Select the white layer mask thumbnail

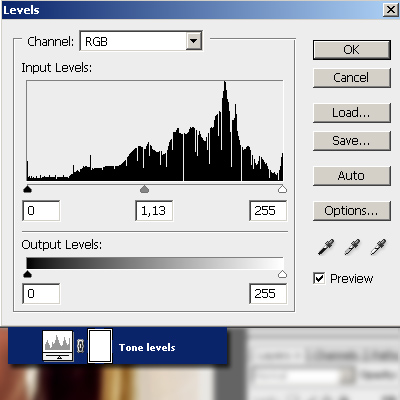100,346
